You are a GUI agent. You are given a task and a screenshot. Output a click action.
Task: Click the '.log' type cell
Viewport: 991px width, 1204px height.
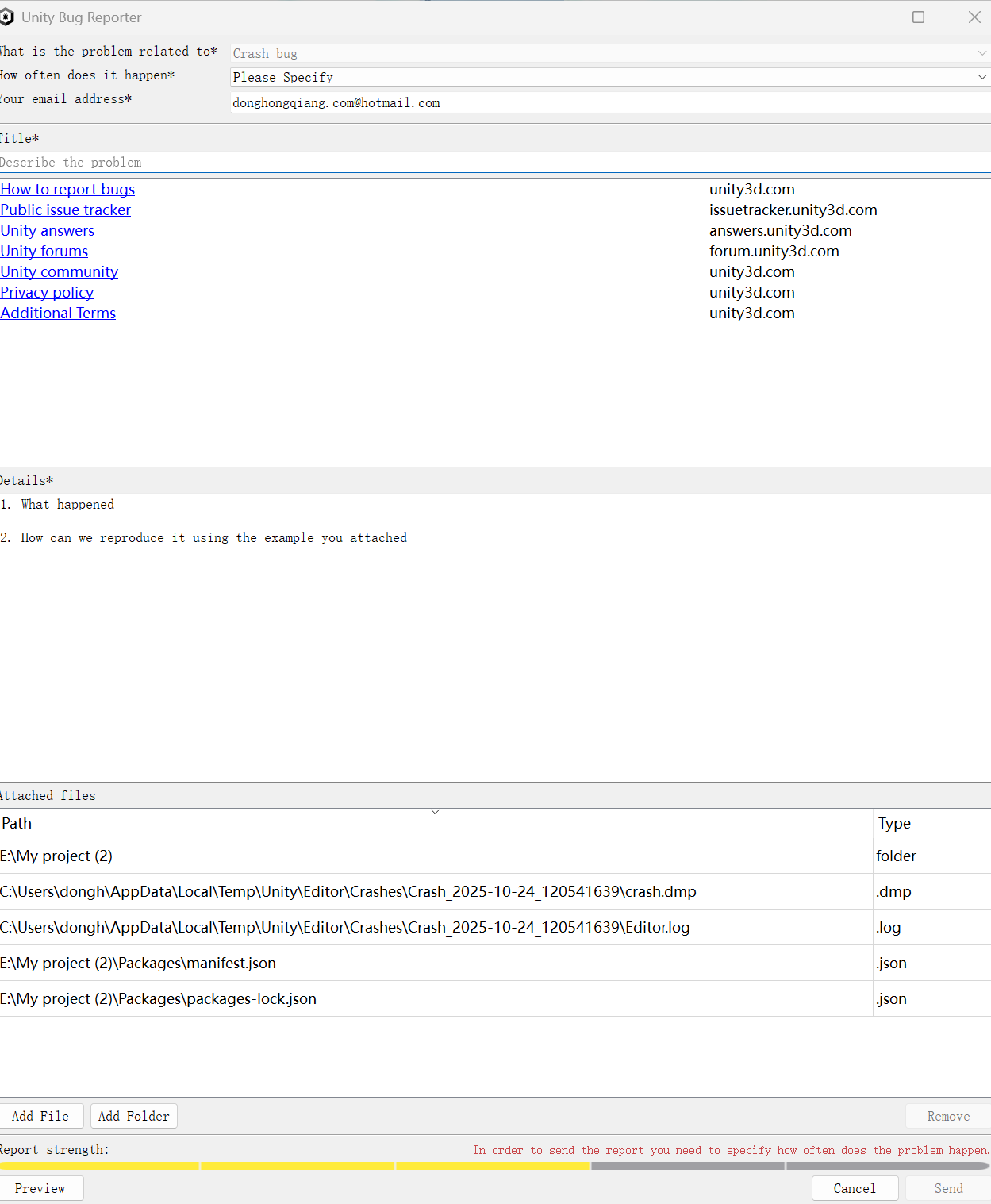pos(932,927)
